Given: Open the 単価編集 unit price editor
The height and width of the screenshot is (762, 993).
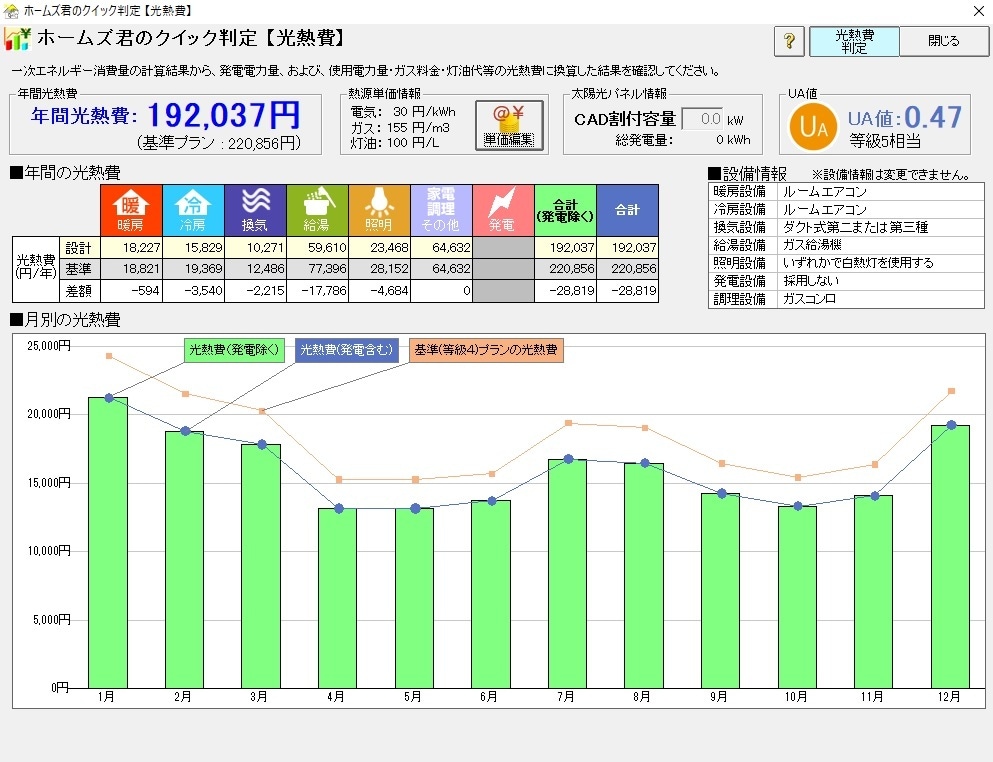Looking at the screenshot, I should pyautogui.click(x=509, y=125).
